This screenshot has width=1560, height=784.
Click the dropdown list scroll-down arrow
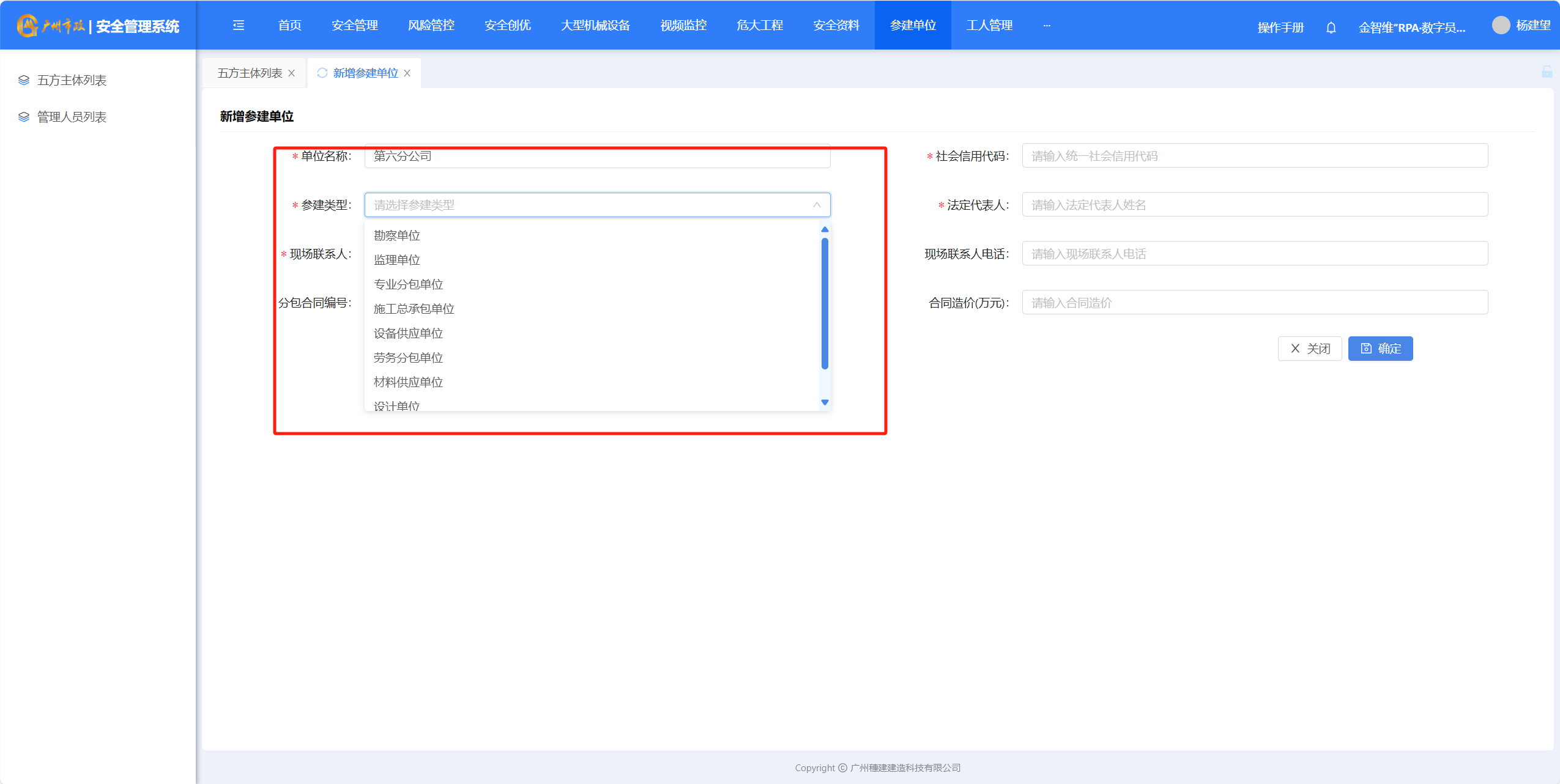(x=825, y=402)
